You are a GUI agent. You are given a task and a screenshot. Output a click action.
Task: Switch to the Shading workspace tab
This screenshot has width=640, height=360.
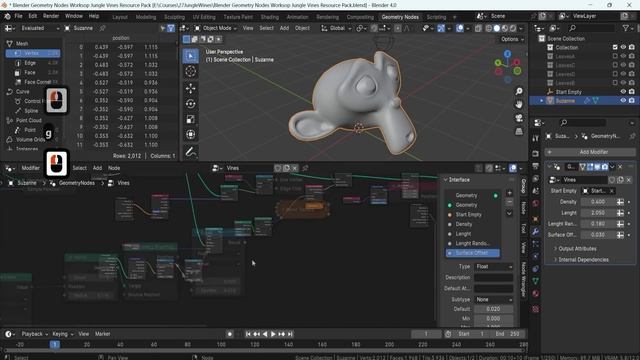pyautogui.click(x=270, y=17)
